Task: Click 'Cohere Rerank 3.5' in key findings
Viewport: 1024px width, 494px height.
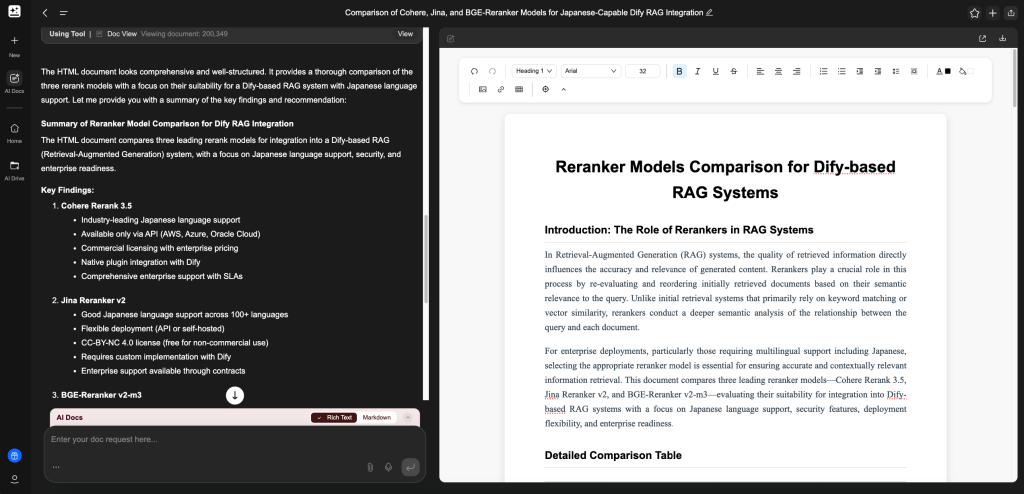Action: coord(97,206)
